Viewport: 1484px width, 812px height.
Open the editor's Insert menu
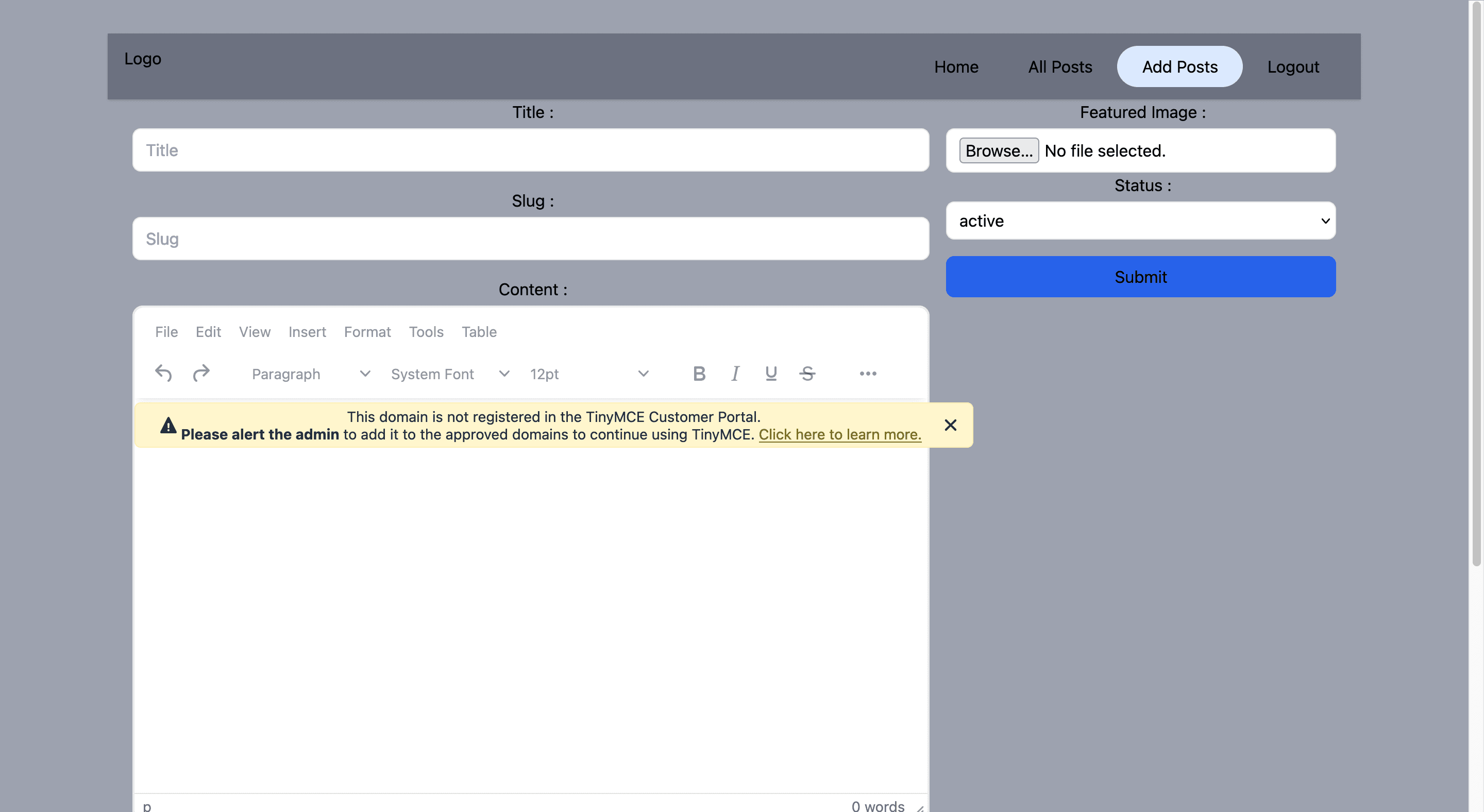307,332
